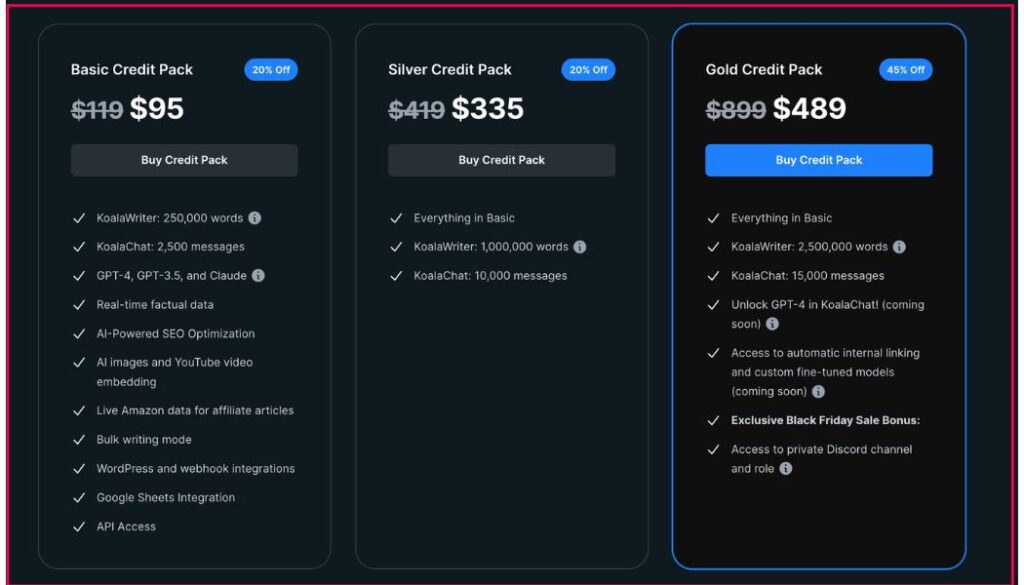Buy the Silver Credit Pack
The height and width of the screenshot is (585, 1024).
(x=501, y=160)
